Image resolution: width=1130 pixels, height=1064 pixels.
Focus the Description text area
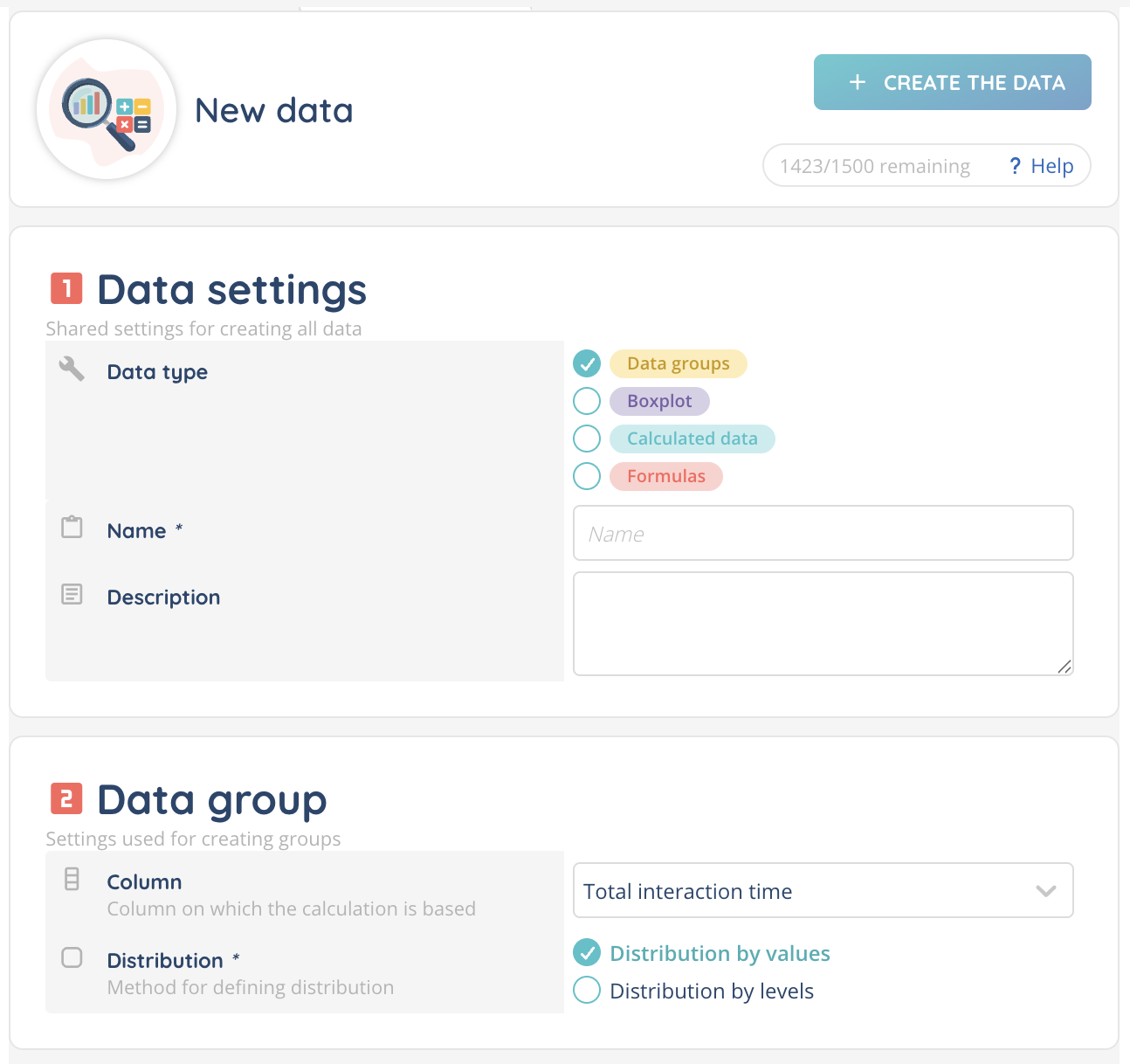tap(823, 624)
